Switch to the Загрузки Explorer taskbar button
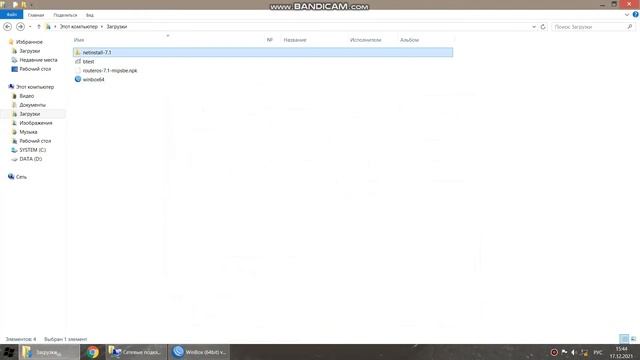This screenshot has width=640, height=360. 49,352
